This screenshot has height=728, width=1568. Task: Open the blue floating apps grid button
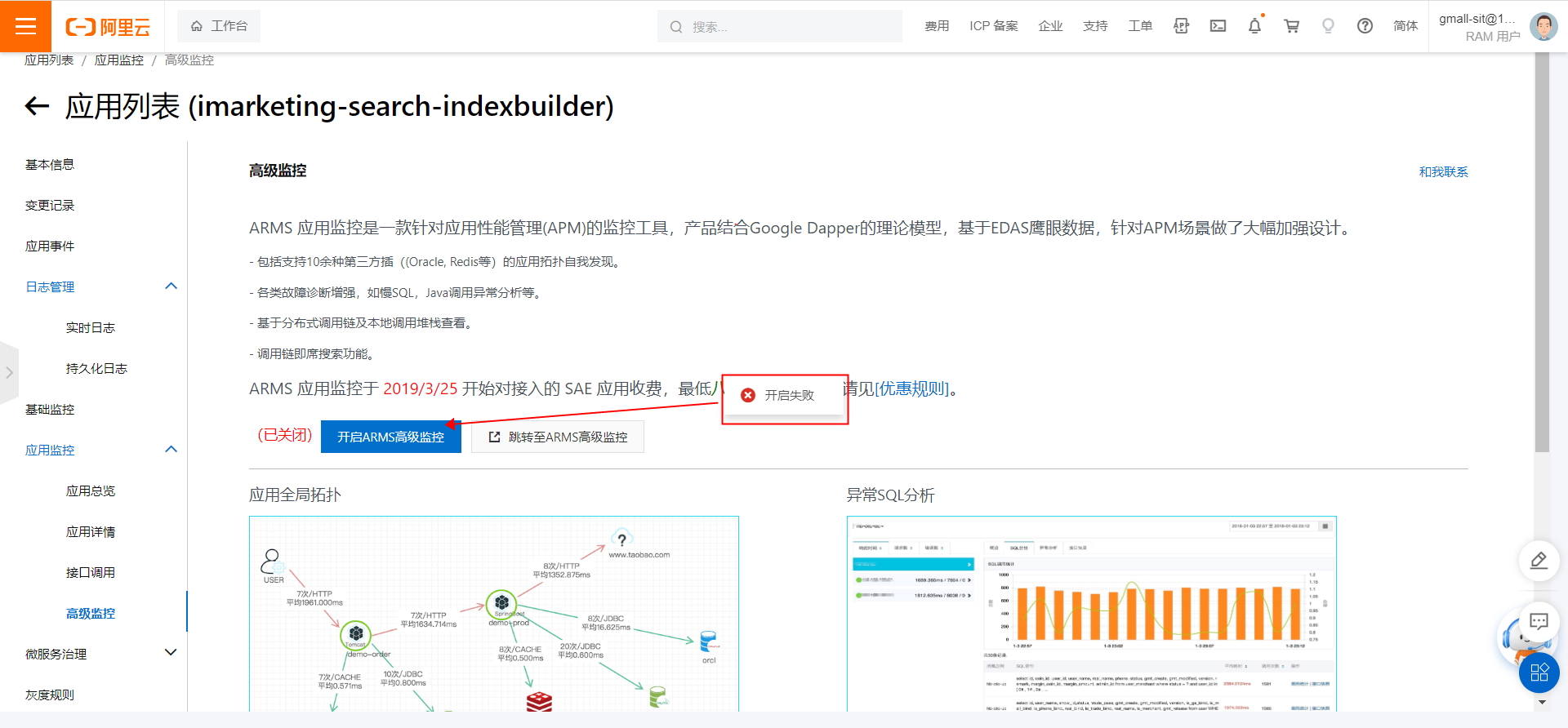coord(1539,673)
